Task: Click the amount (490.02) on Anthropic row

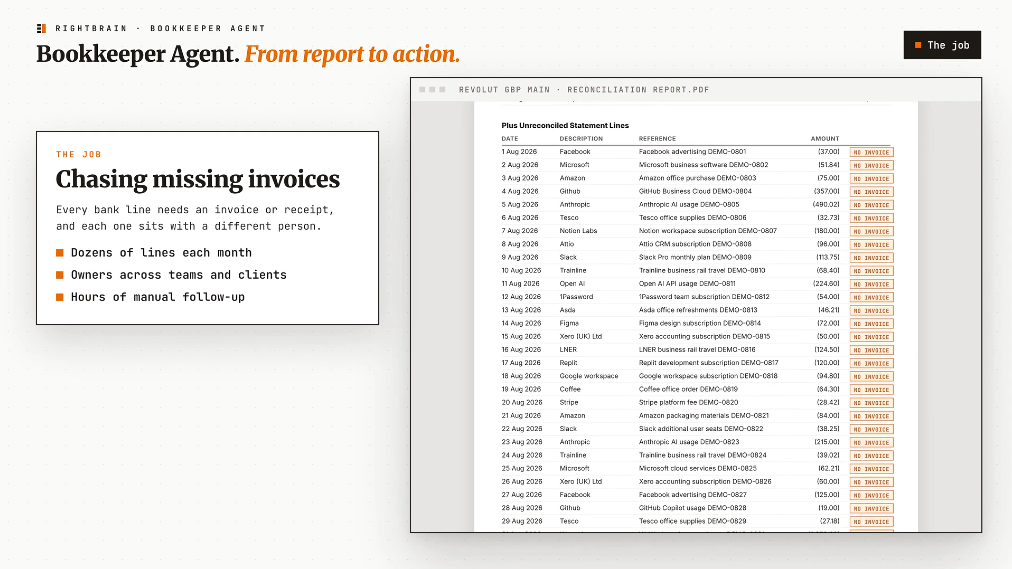Action: pyautogui.click(x=826, y=205)
